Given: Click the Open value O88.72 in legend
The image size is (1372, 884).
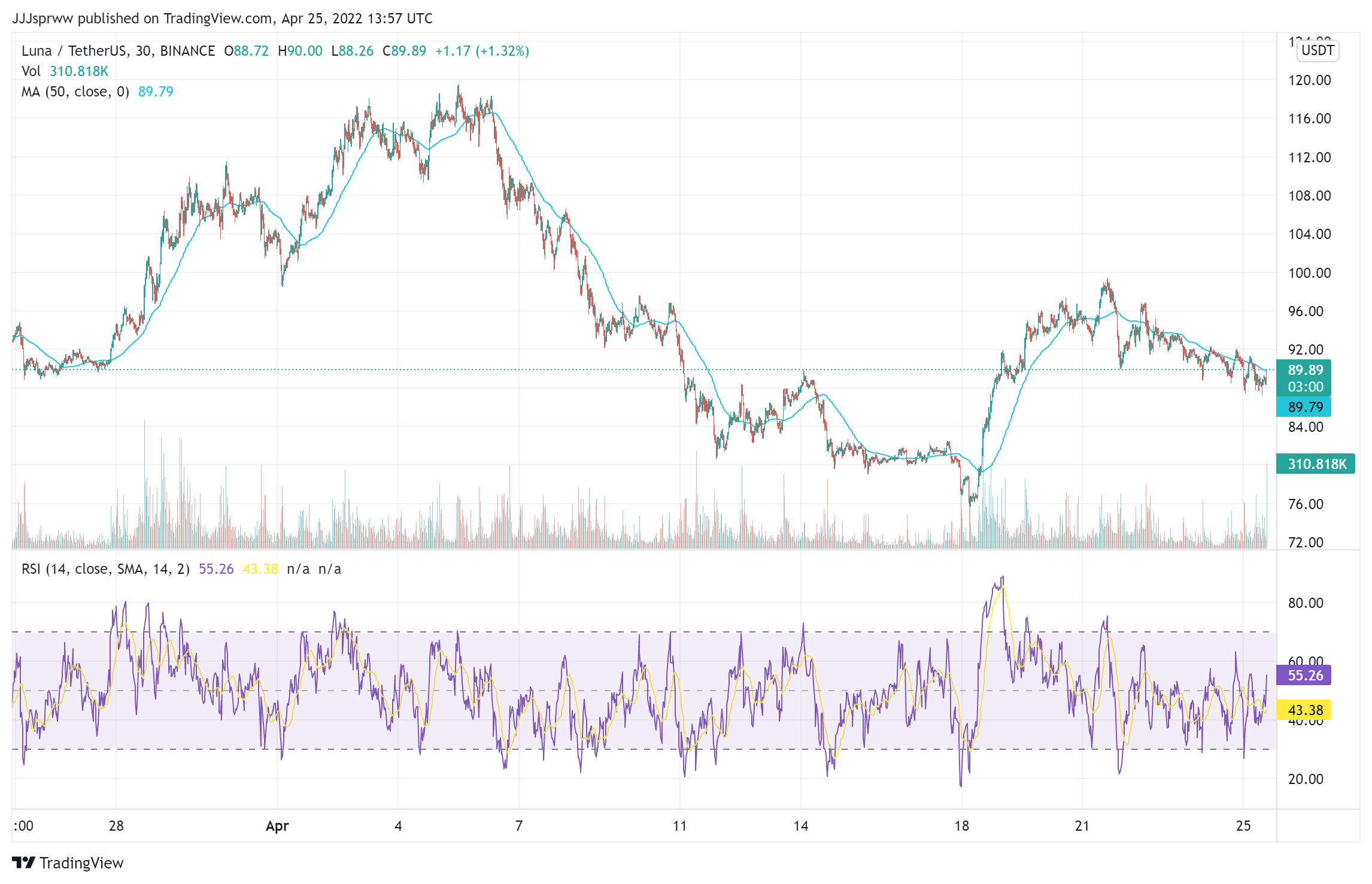Looking at the screenshot, I should (x=247, y=51).
